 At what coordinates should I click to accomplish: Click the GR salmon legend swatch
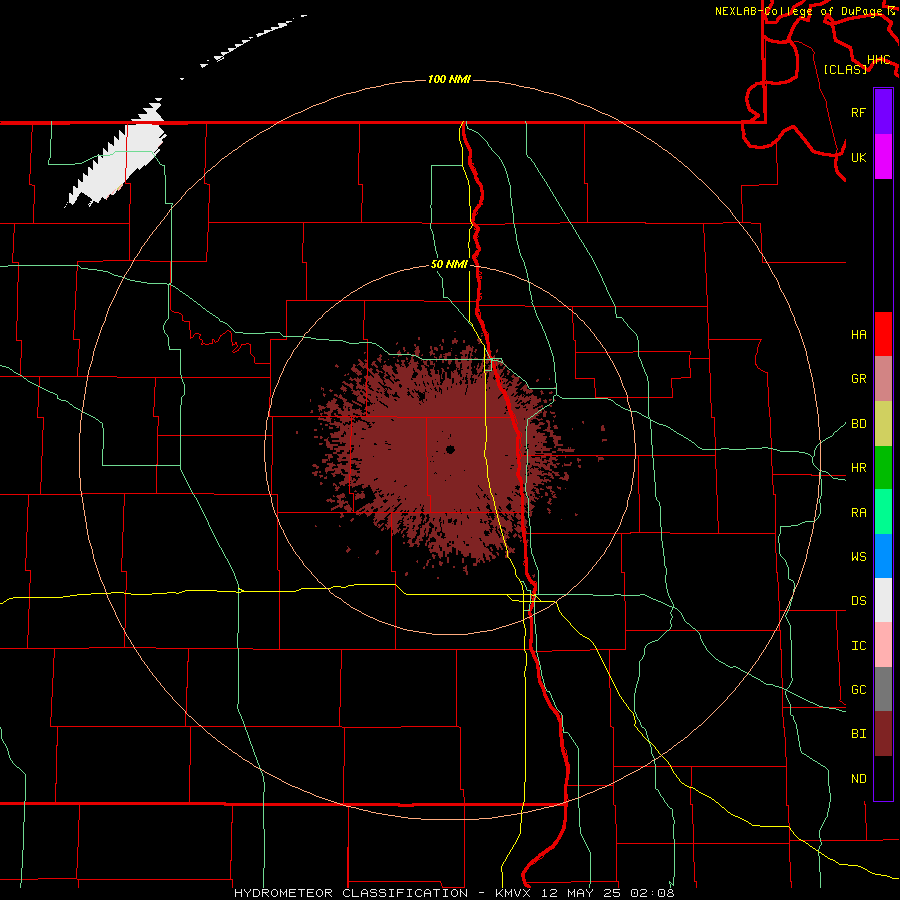click(883, 379)
